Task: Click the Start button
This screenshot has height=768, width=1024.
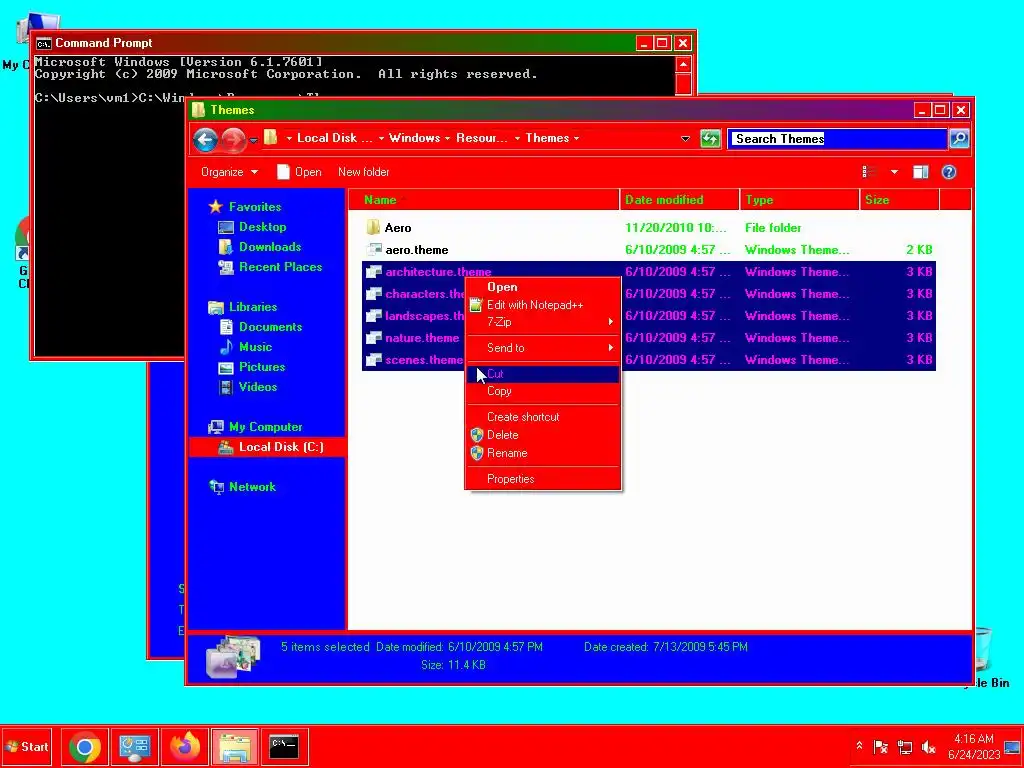Action: tap(27, 746)
